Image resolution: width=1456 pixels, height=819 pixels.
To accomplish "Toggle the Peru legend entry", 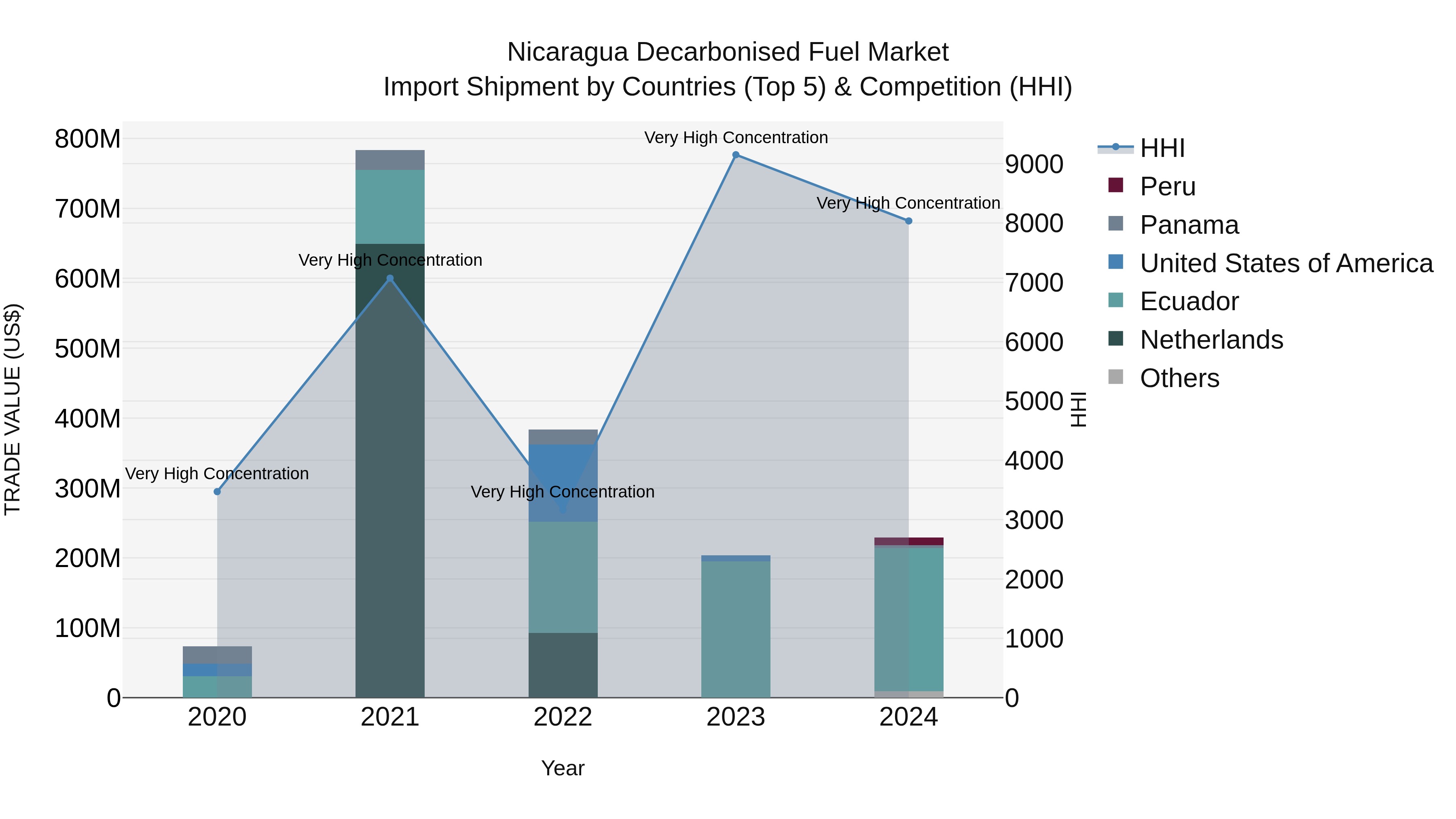I will click(1152, 186).
